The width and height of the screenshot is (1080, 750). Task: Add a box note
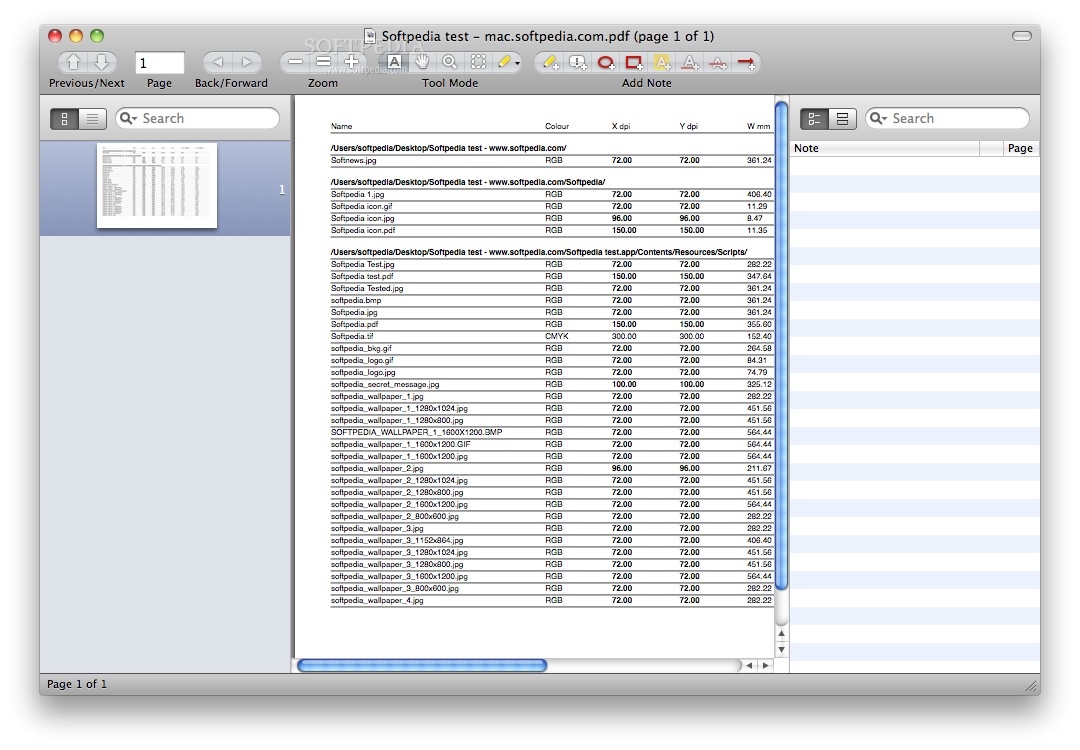pyautogui.click(x=634, y=63)
